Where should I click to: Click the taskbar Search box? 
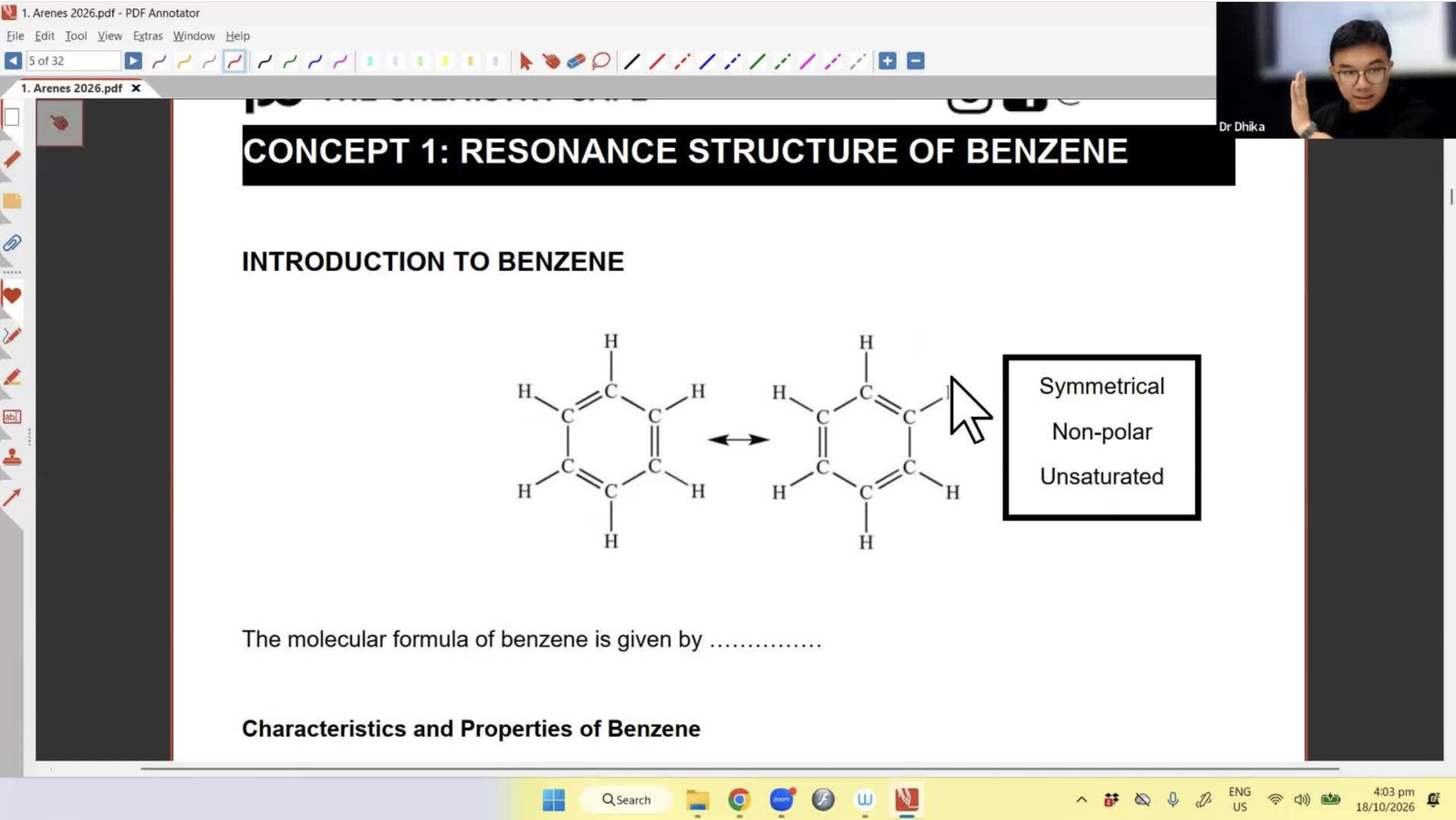[x=626, y=800]
